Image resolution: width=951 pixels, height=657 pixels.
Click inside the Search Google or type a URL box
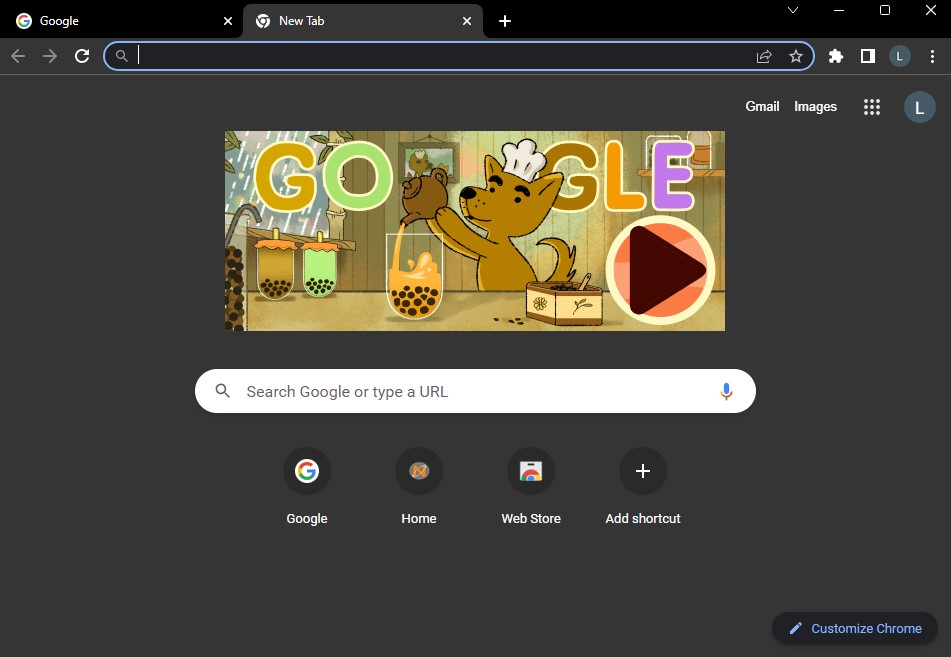point(475,391)
